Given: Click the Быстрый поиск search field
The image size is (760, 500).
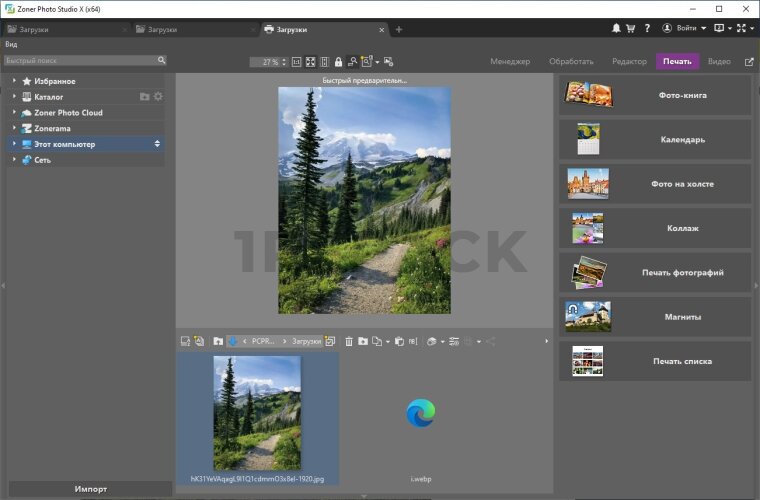Looking at the screenshot, I should [x=80, y=61].
